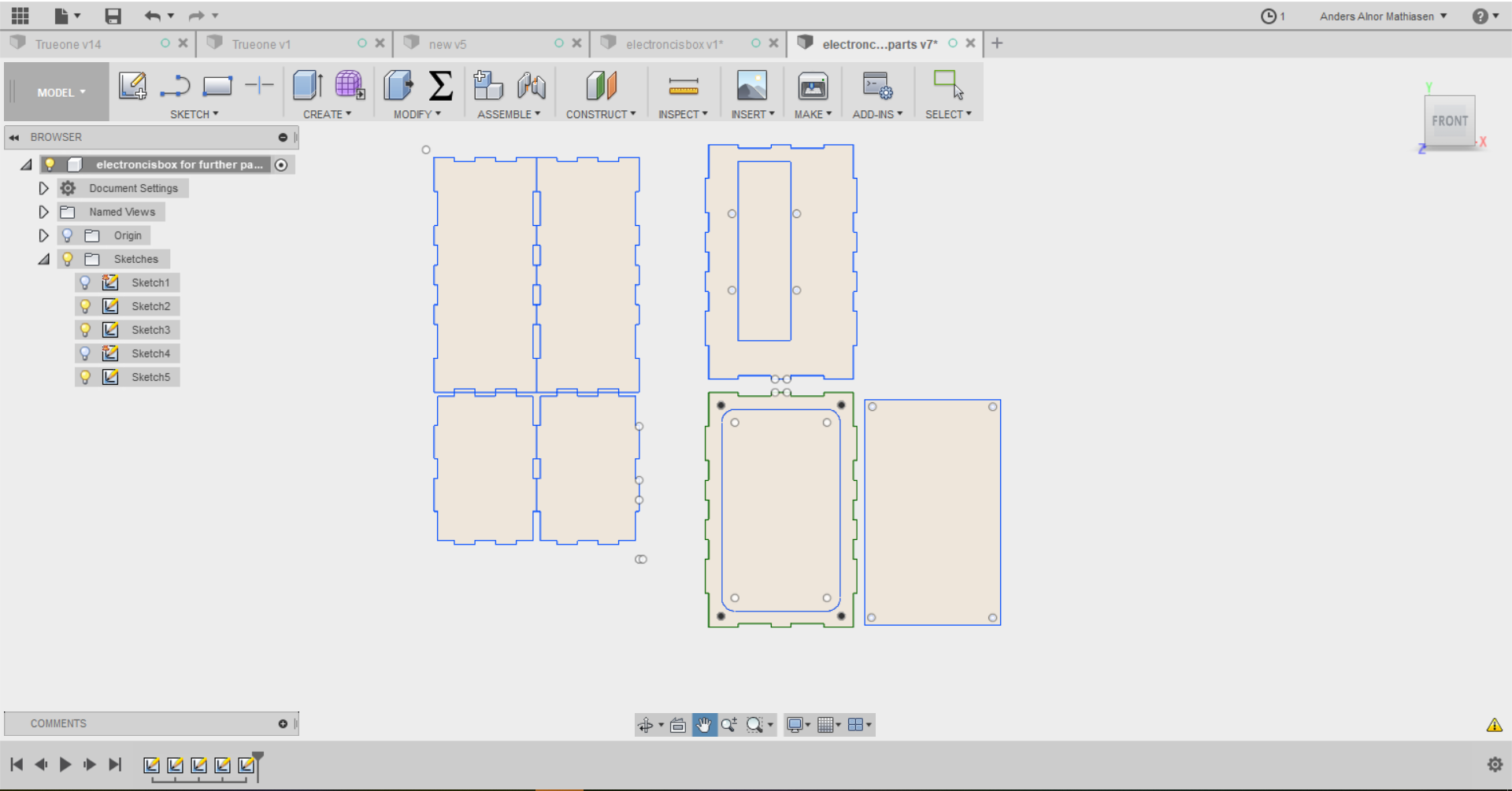1512x791 pixels.
Task: Click the Extrude tool icon
Action: 307,85
